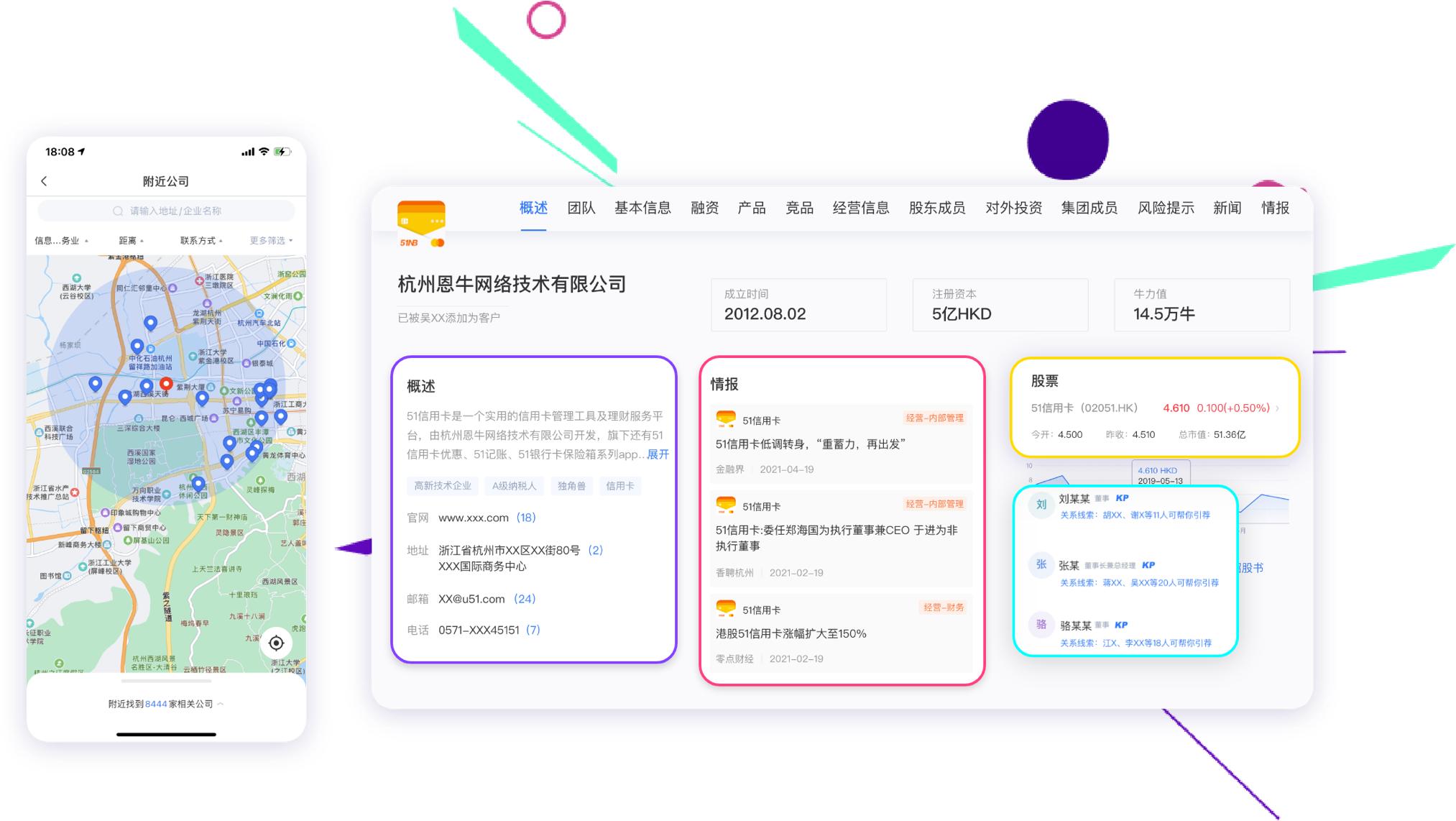Open news about 郑海国 as executive director CEO

837,538
